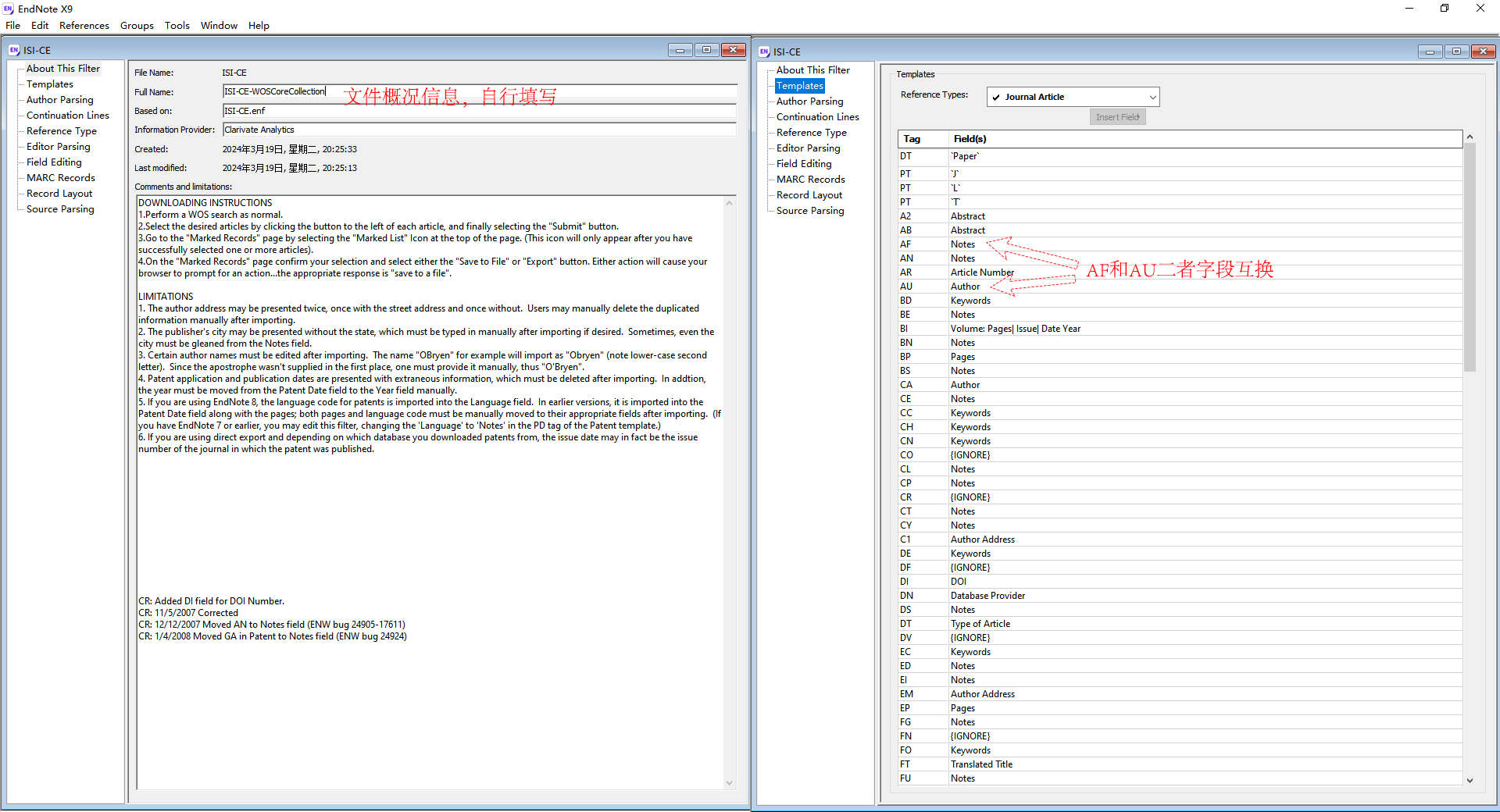Click the templates table scrollbar thumb
This screenshot has height=812, width=1500.
[1470, 258]
